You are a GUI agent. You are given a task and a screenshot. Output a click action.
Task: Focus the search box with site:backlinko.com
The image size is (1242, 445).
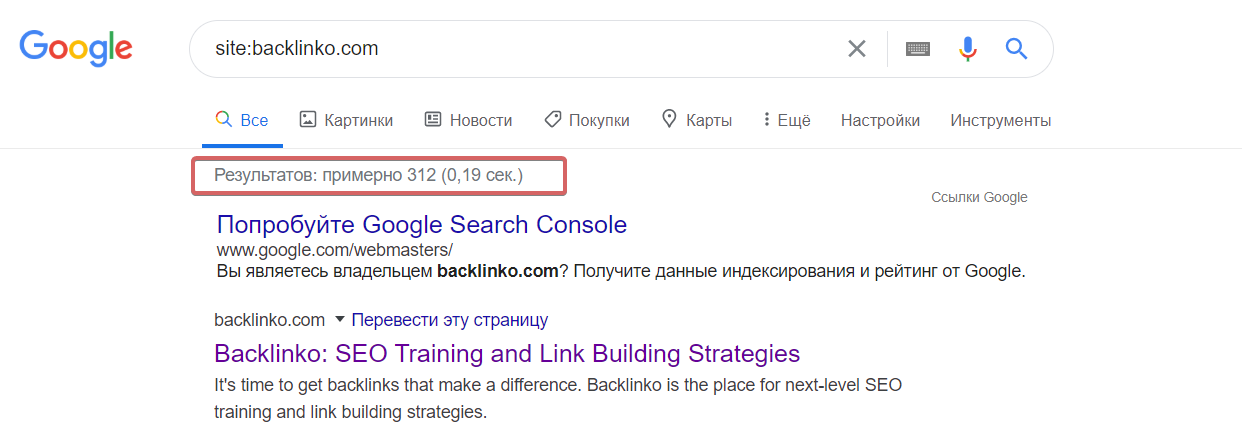[x=520, y=48]
